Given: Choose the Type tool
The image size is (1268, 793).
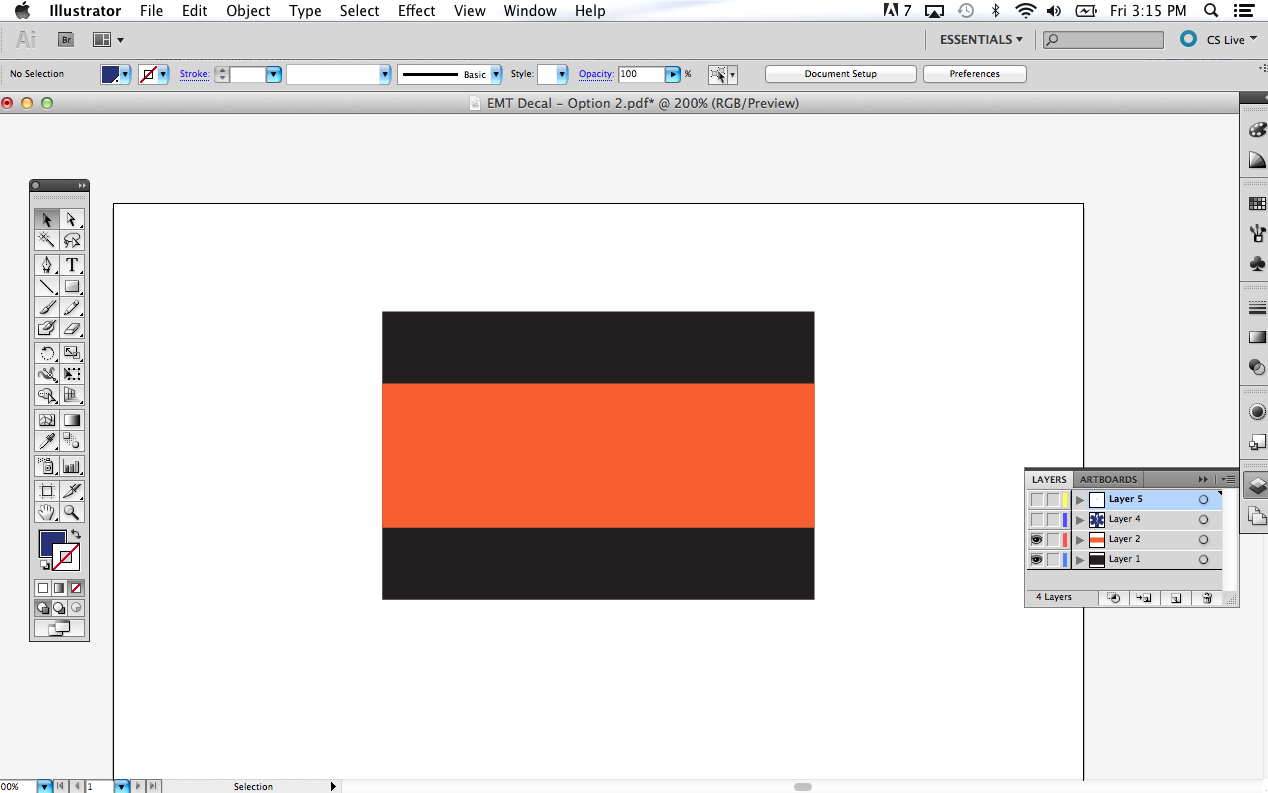Looking at the screenshot, I should click(72, 265).
